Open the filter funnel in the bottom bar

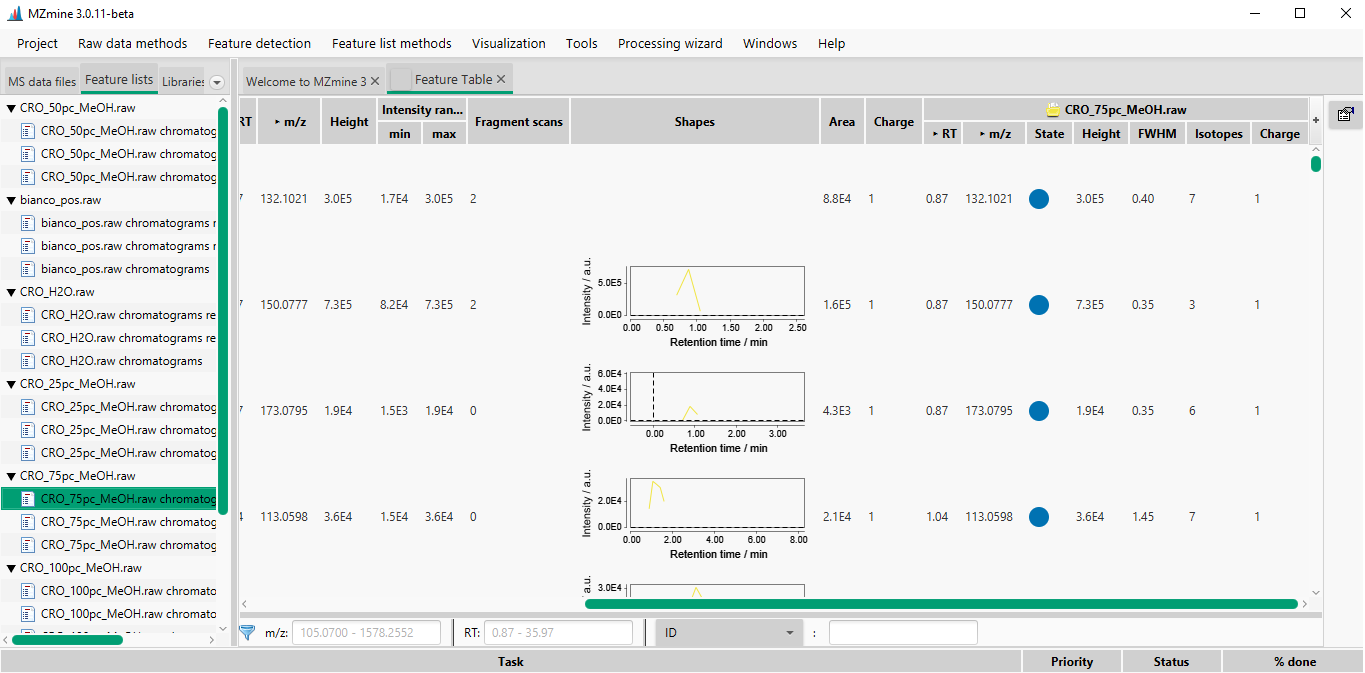pos(246,631)
